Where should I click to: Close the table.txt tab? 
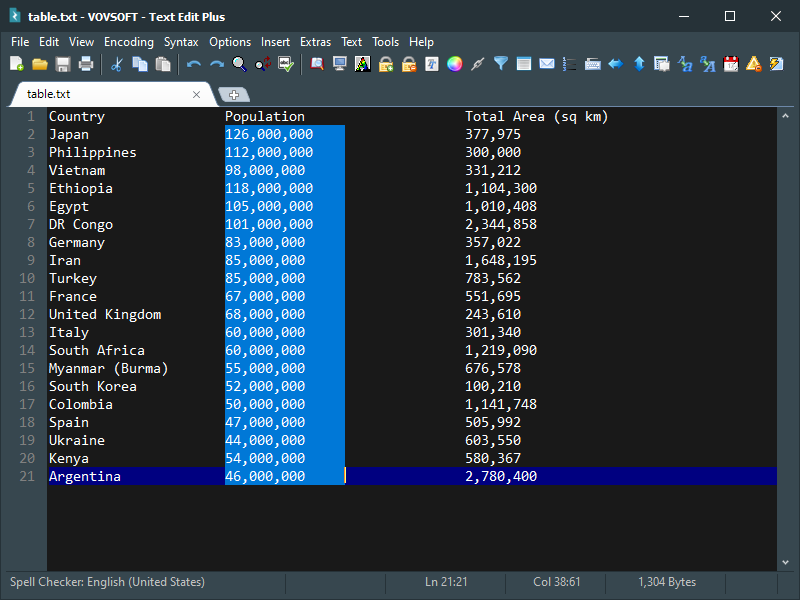click(x=197, y=94)
